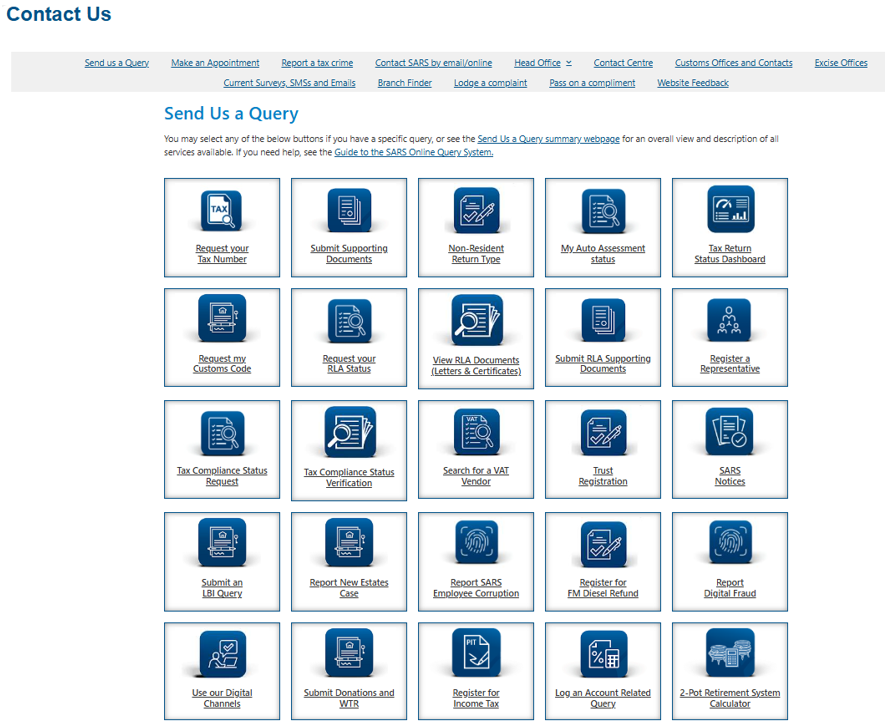Open the Contact Centre menu item
Viewport: 892px width, 722px height.
623,63
